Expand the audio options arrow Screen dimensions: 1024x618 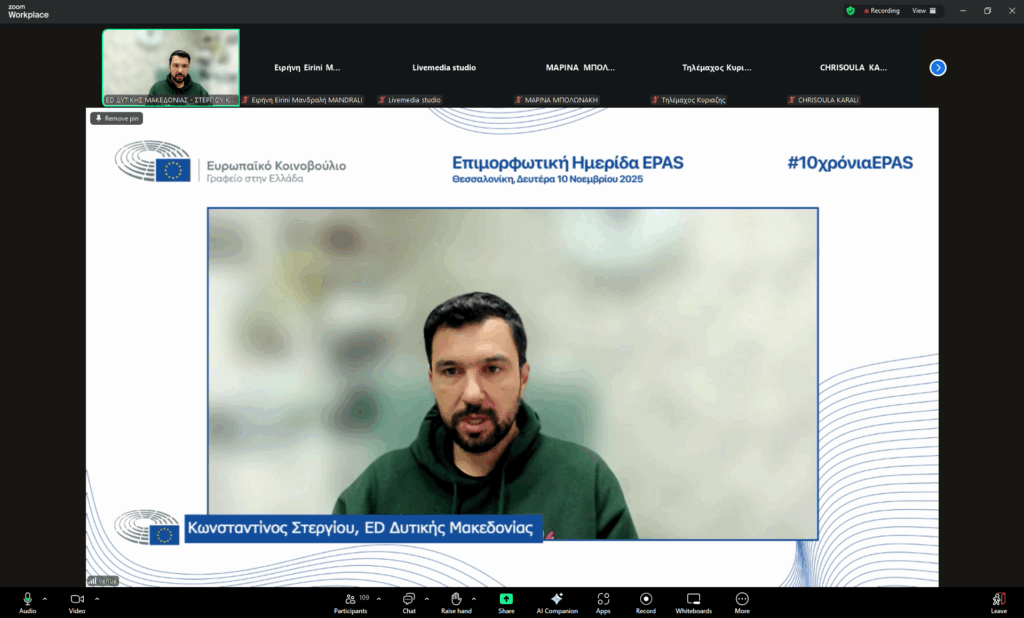click(45, 599)
